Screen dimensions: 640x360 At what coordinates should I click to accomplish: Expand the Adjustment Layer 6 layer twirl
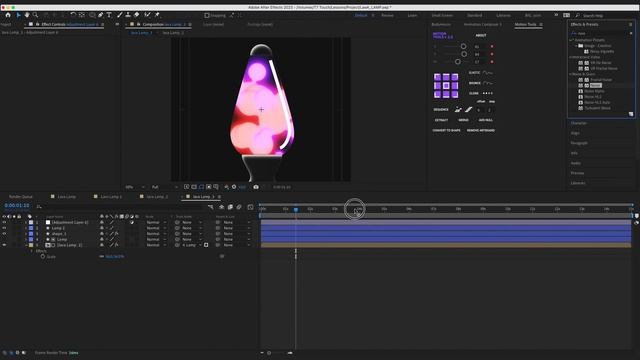[26, 222]
